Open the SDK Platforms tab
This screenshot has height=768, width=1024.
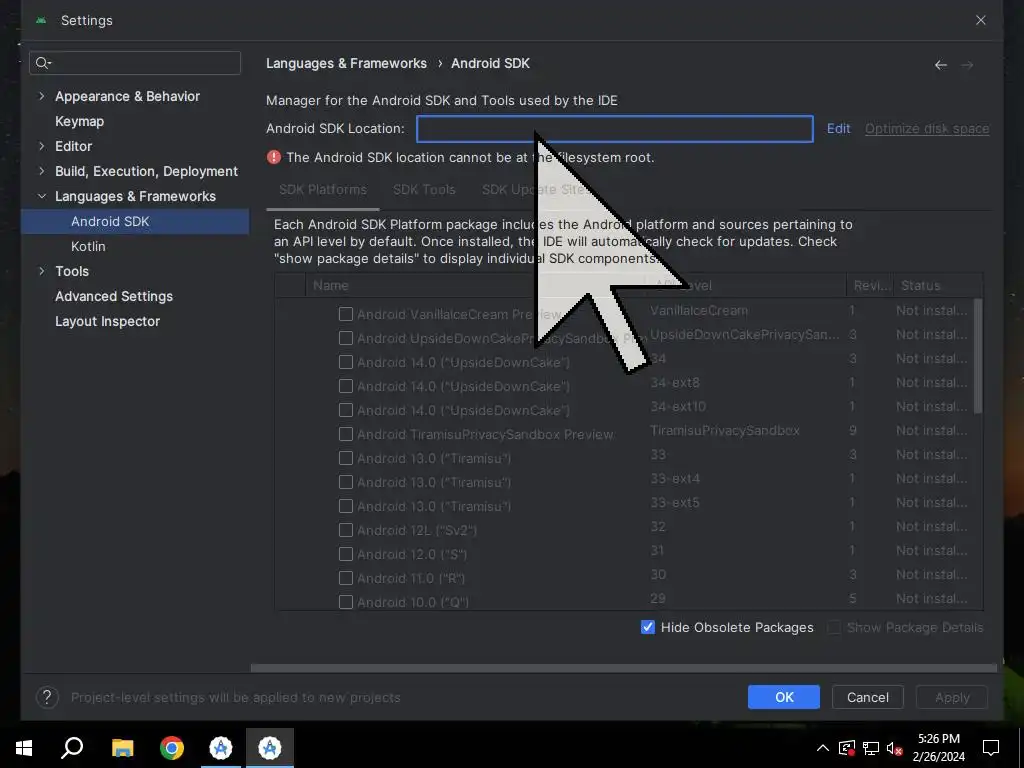coord(323,189)
